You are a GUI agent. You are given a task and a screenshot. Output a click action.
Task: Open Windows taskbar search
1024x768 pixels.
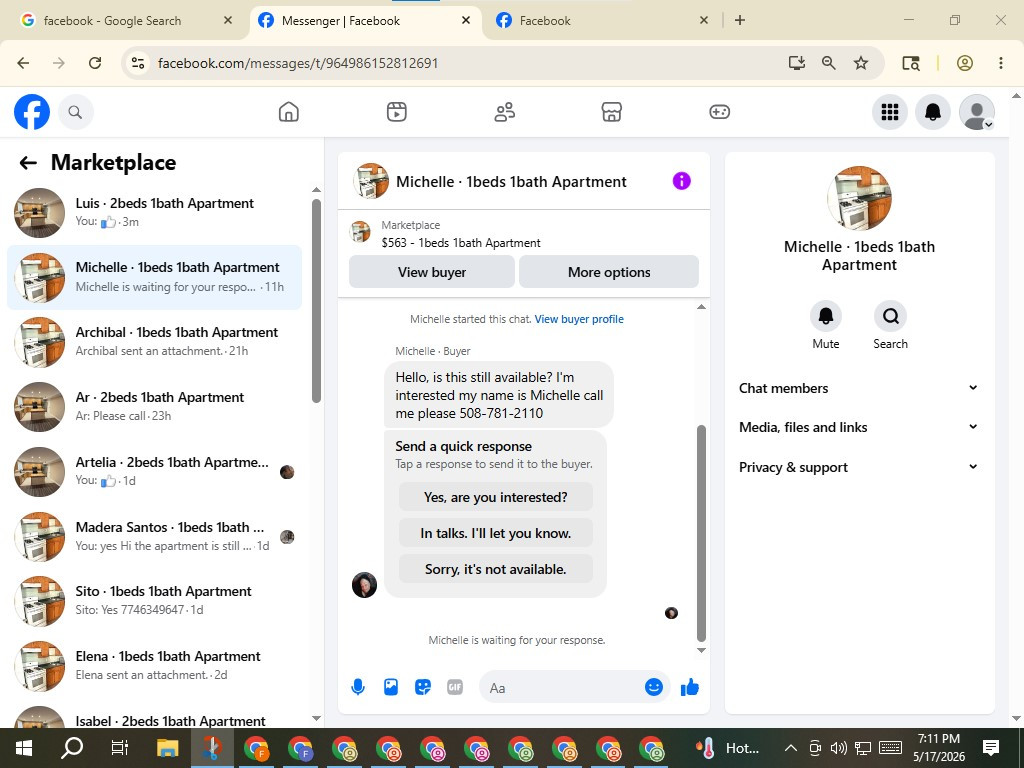point(72,748)
